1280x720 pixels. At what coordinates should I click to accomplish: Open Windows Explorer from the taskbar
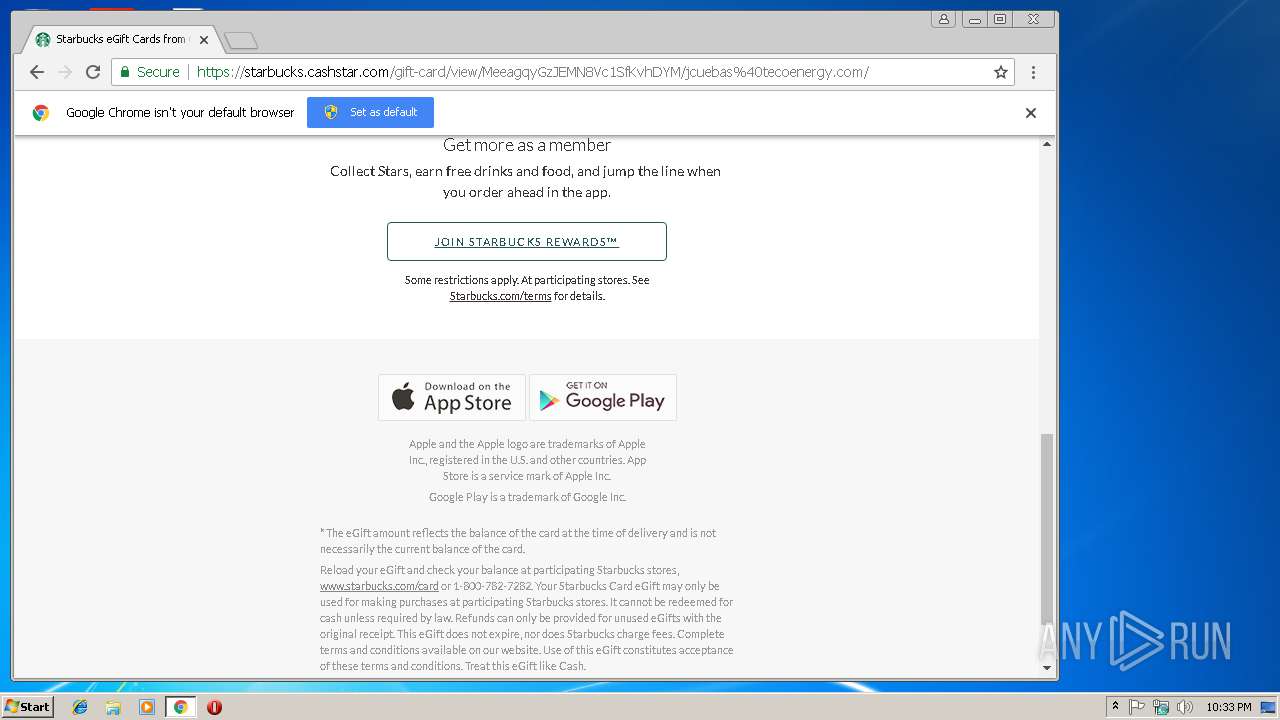[x=113, y=707]
